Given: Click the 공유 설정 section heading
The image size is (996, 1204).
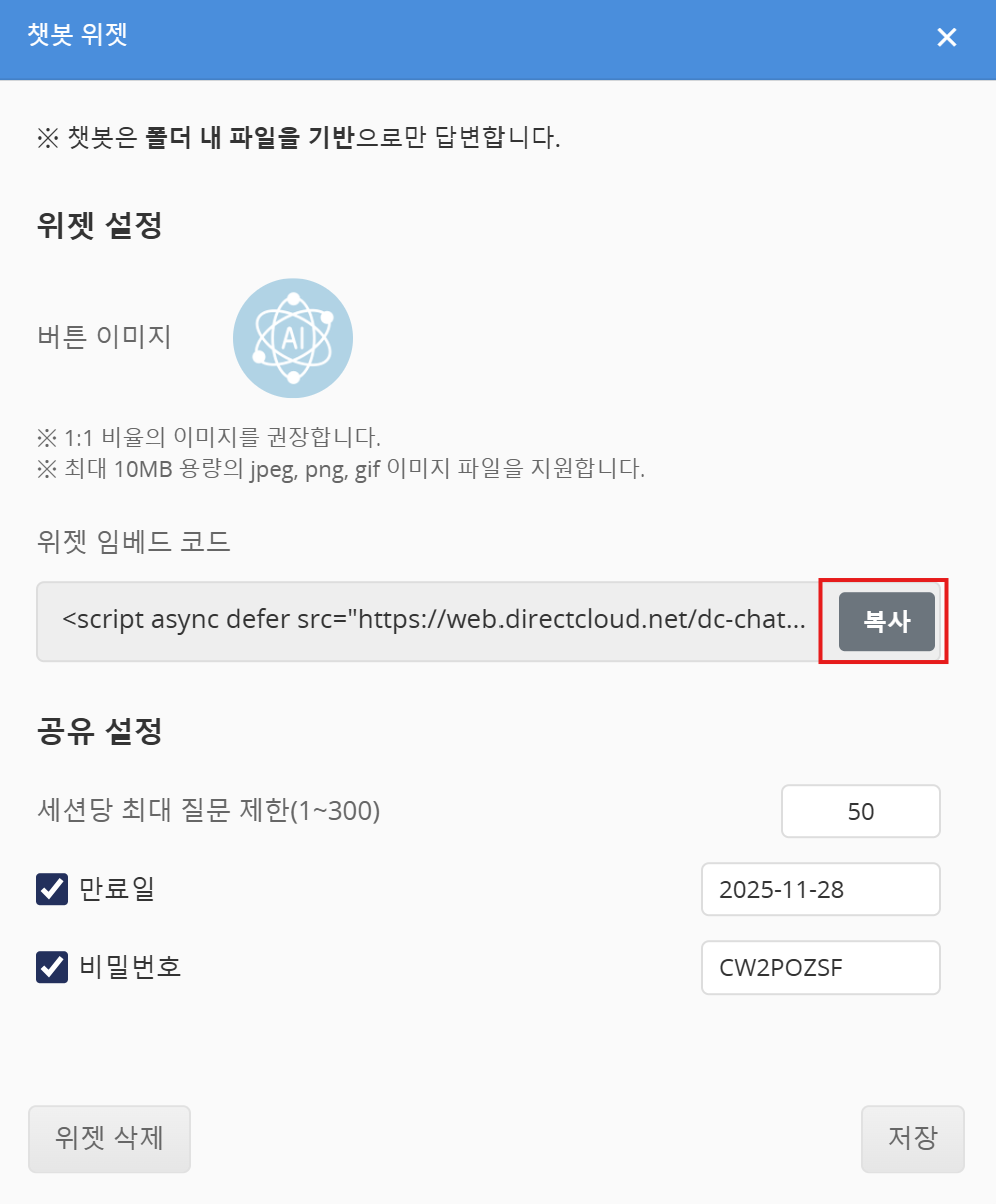Looking at the screenshot, I should 98,731.
